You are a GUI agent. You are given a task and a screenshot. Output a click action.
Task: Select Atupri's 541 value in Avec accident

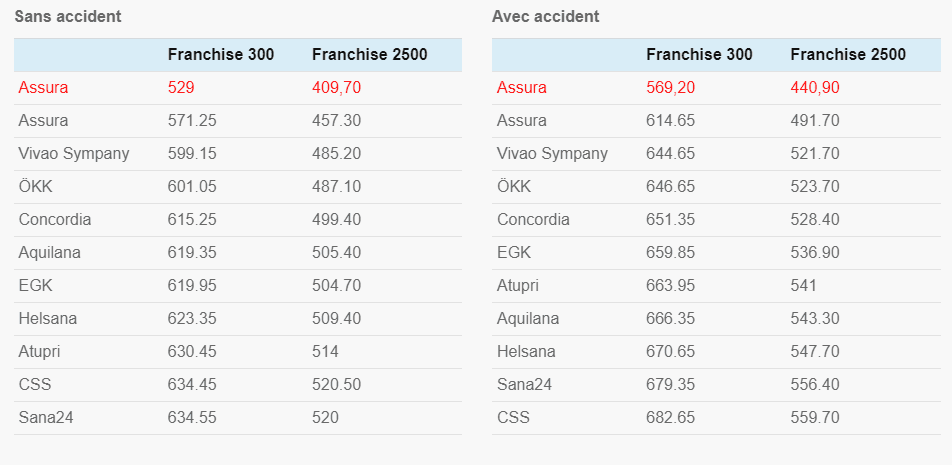(x=803, y=286)
